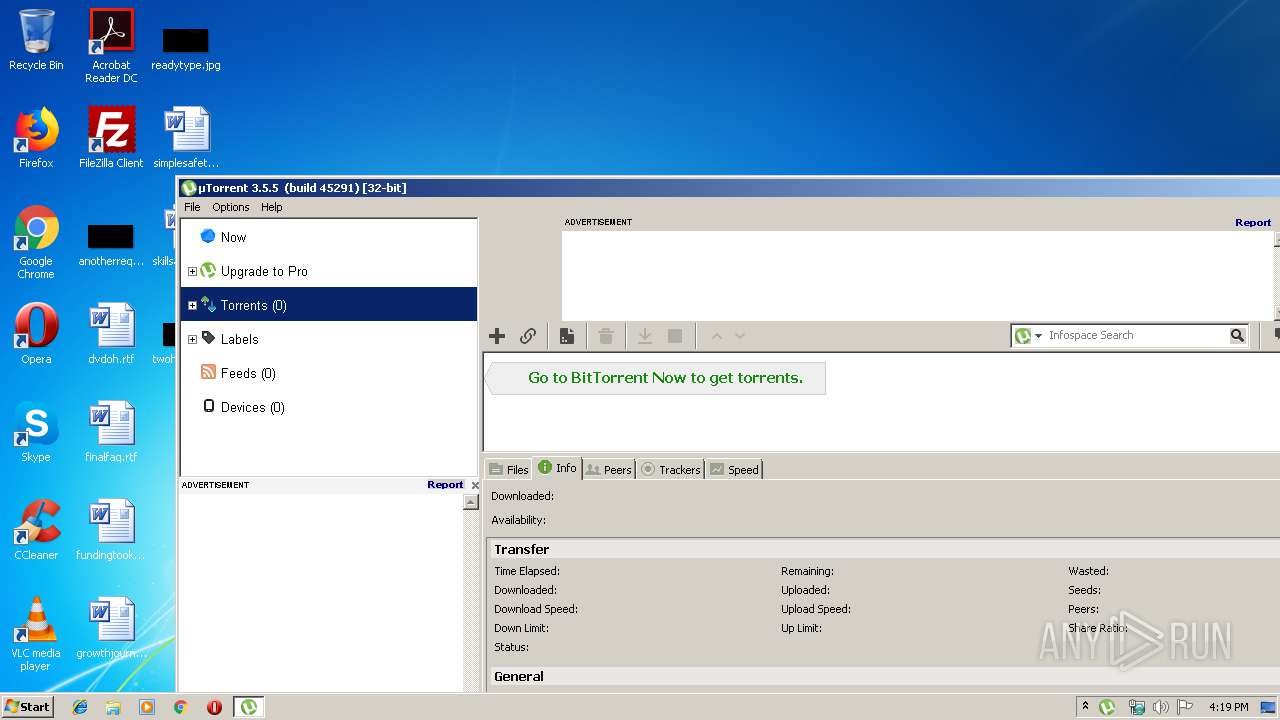Image resolution: width=1280 pixels, height=720 pixels.
Task: Click the 4:19 PM clock
Action: point(1229,707)
